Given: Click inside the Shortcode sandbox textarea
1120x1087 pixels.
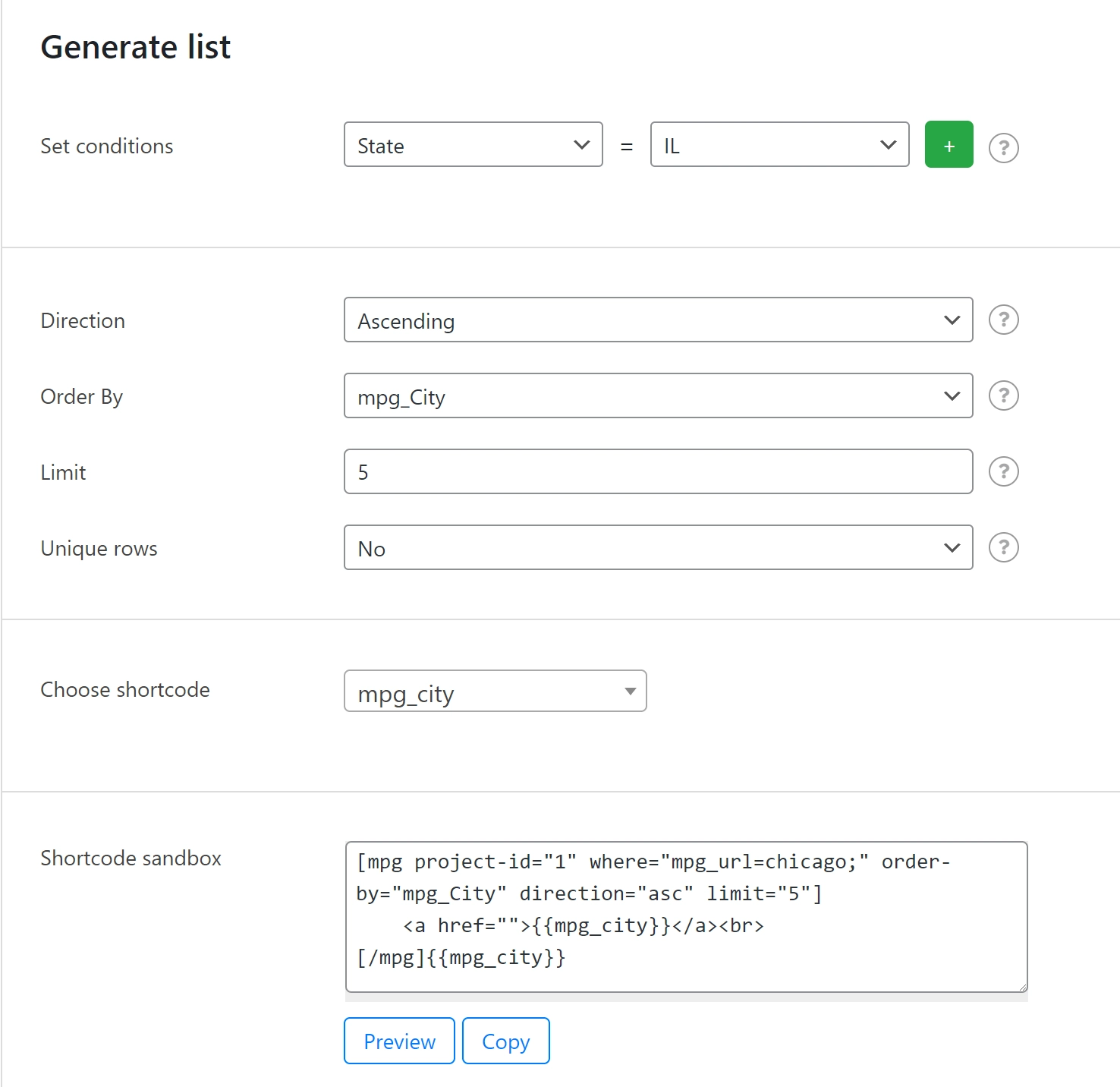Looking at the screenshot, I should [687, 916].
